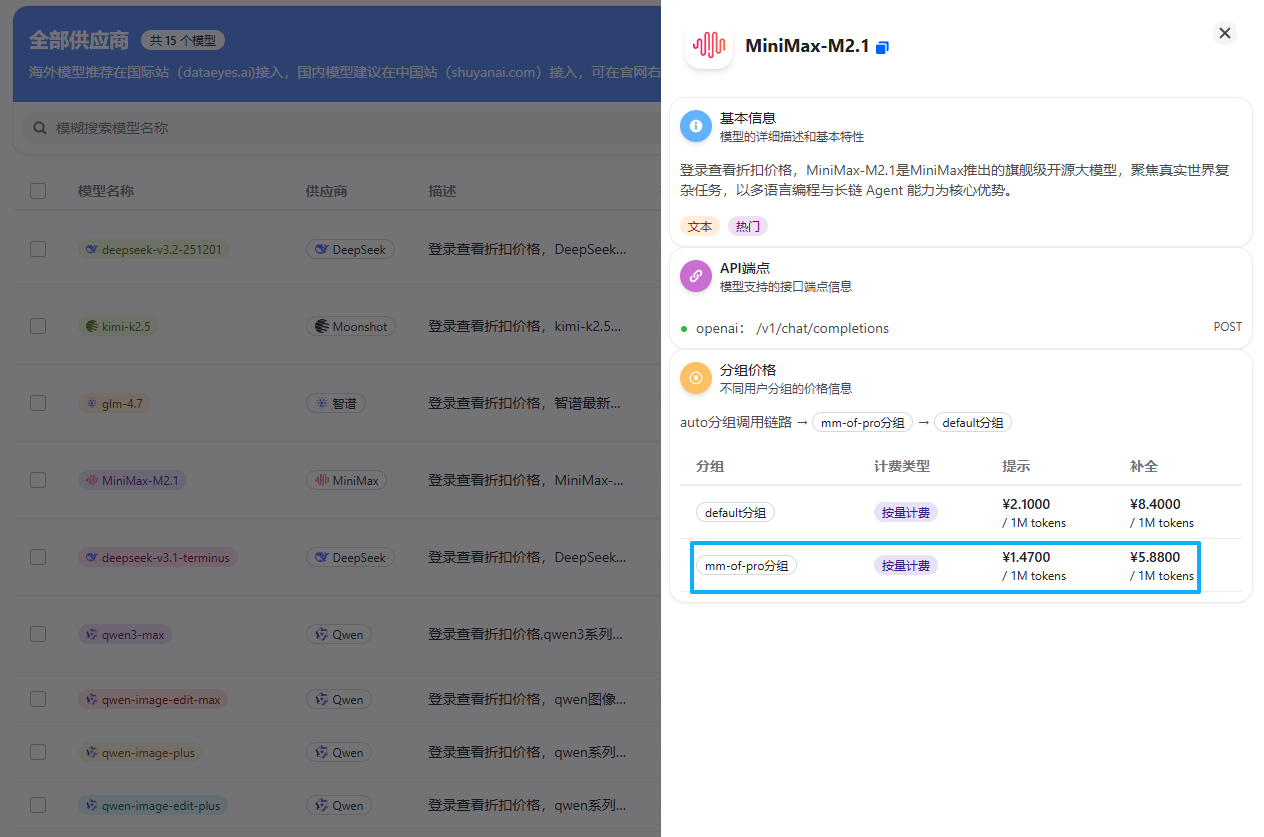Click the orange group pricing icon
This screenshot has height=837, width=1264.
click(x=696, y=378)
